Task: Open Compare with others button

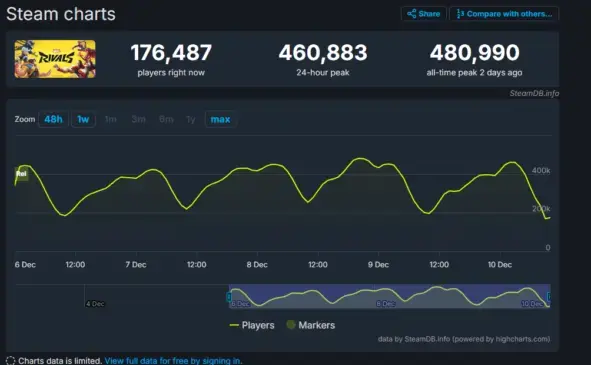Action: [x=504, y=14]
